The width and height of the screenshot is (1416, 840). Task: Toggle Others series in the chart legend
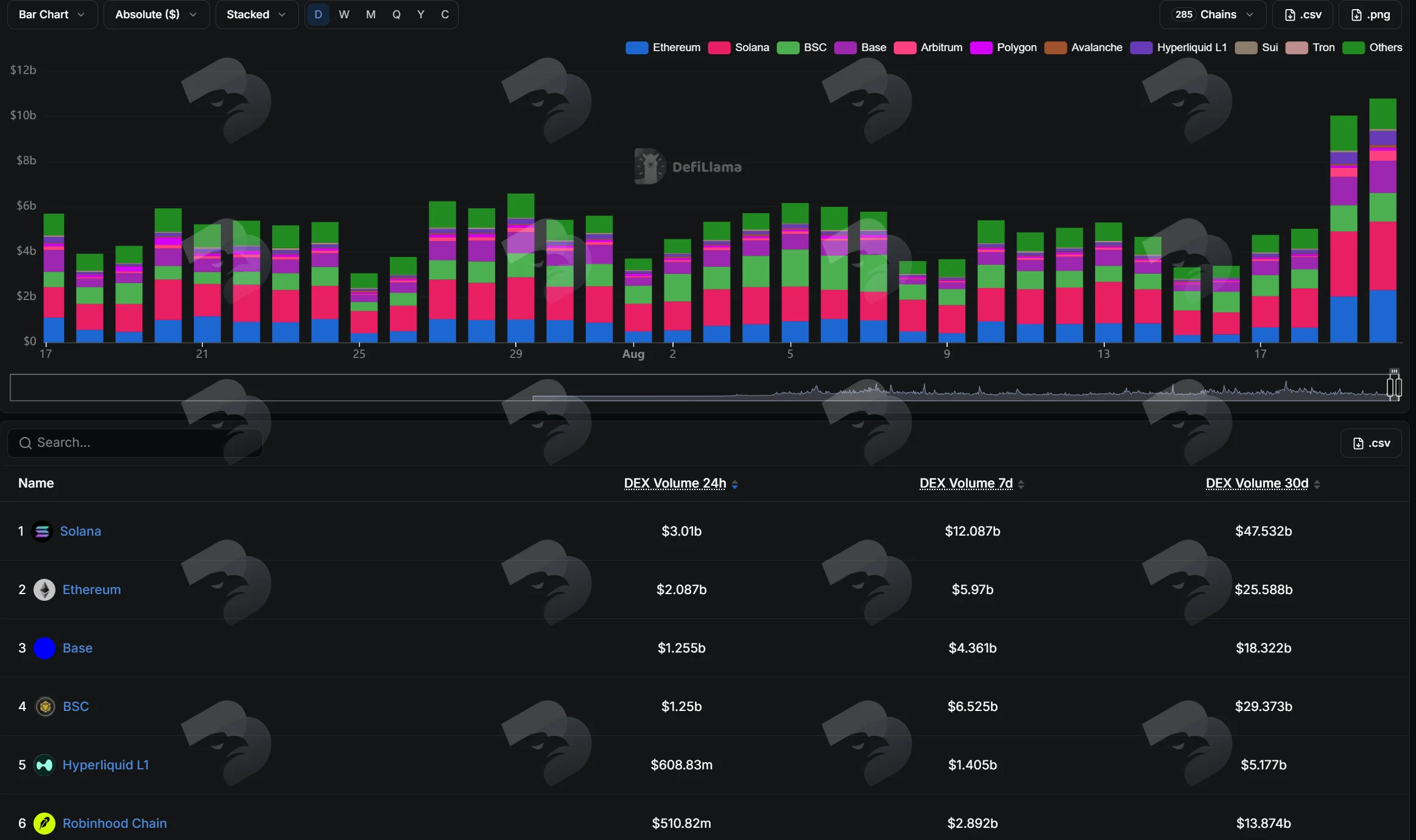[x=1372, y=47]
